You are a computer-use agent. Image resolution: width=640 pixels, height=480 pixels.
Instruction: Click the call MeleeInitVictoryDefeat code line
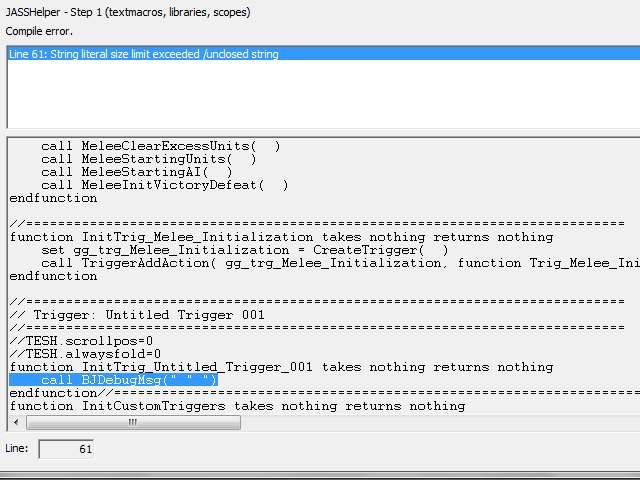165,185
